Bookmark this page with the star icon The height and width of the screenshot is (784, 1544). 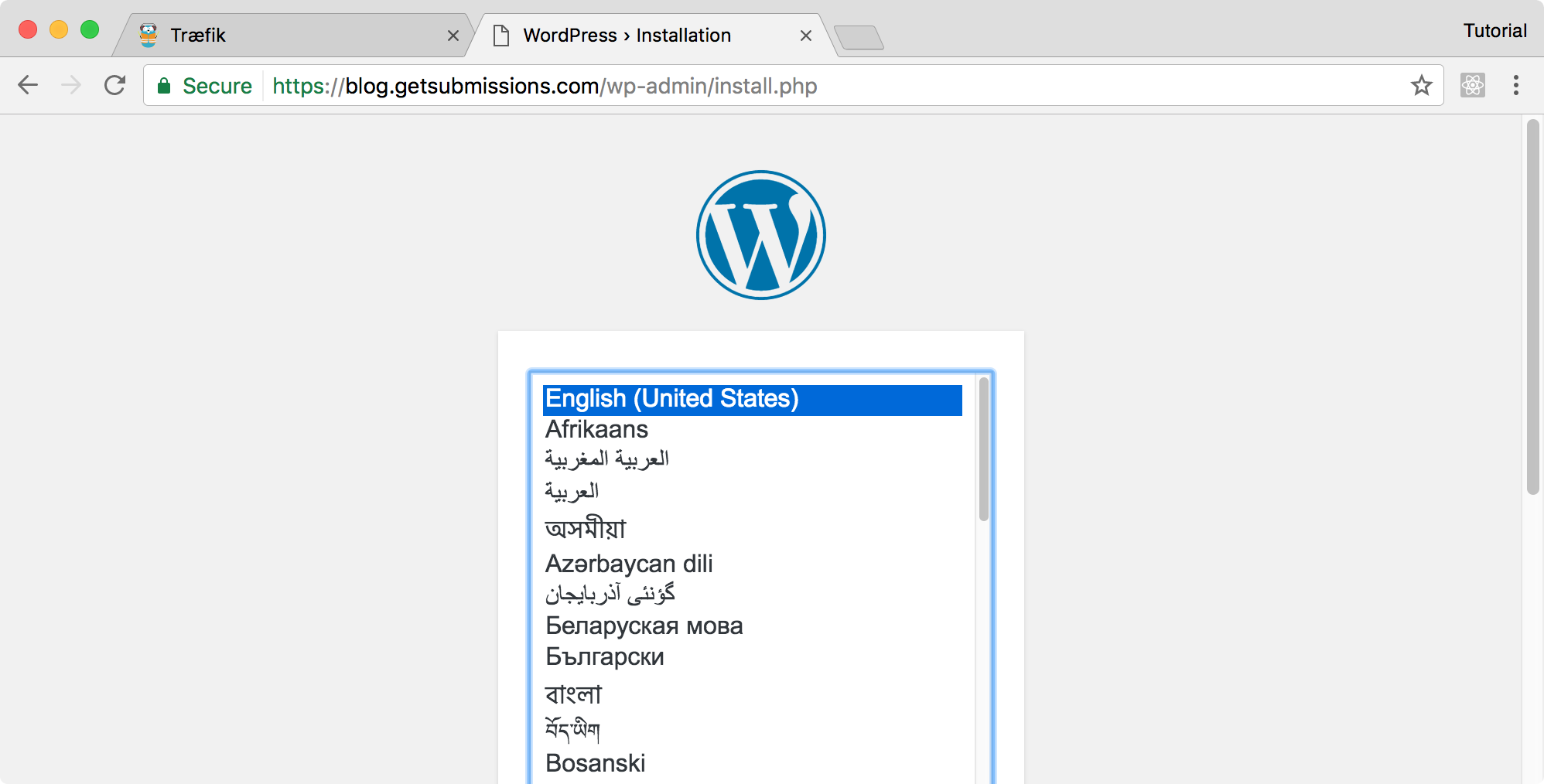coord(1422,85)
